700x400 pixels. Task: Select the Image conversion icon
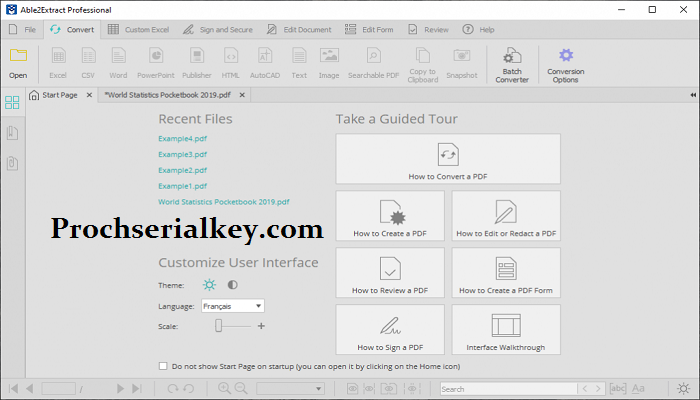coord(329,56)
